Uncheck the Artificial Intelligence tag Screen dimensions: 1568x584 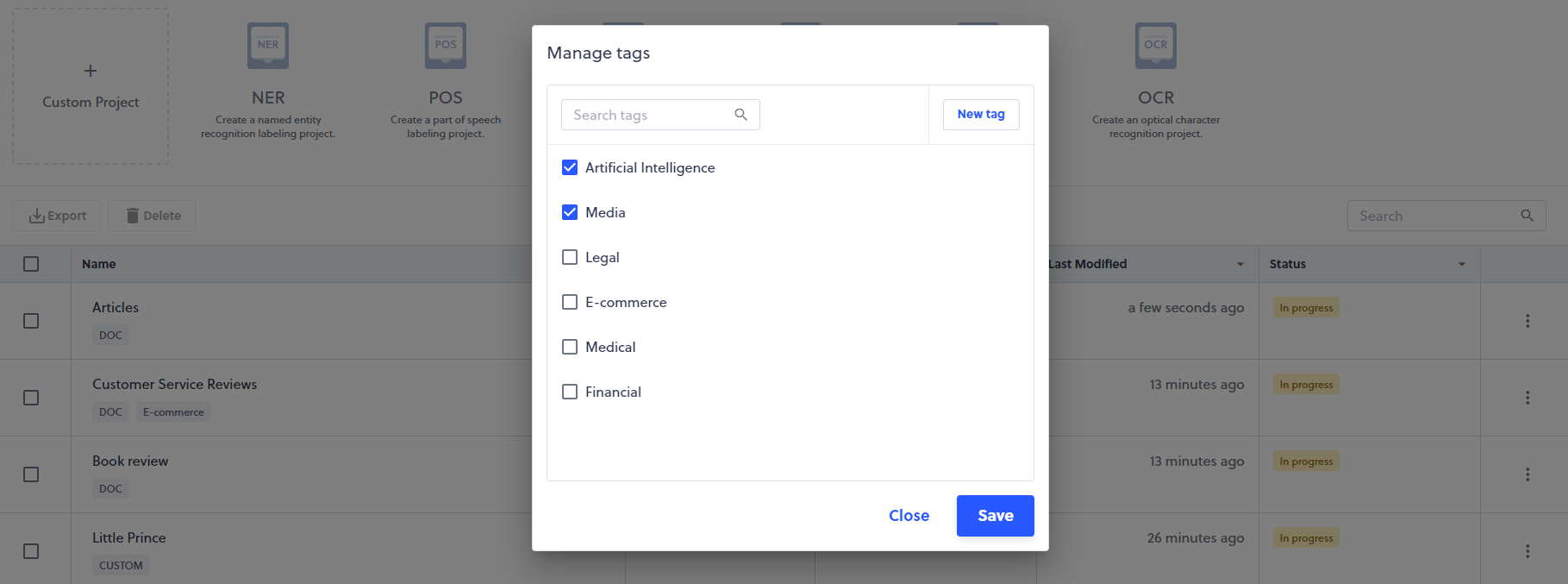coord(570,167)
